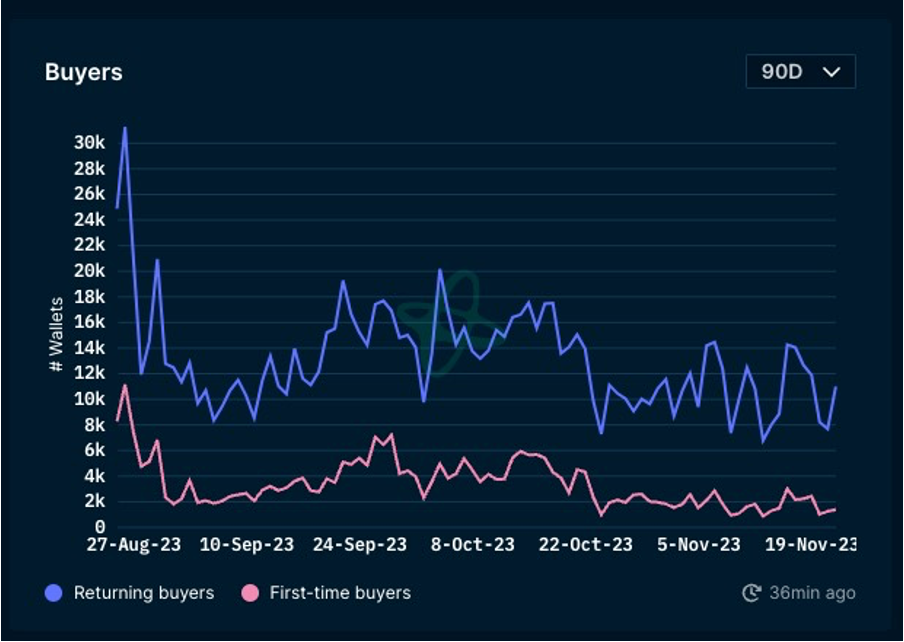Toggle the Returning buyers legend label
Image resolution: width=904 pixels, height=642 pixels.
pyautogui.click(x=143, y=593)
